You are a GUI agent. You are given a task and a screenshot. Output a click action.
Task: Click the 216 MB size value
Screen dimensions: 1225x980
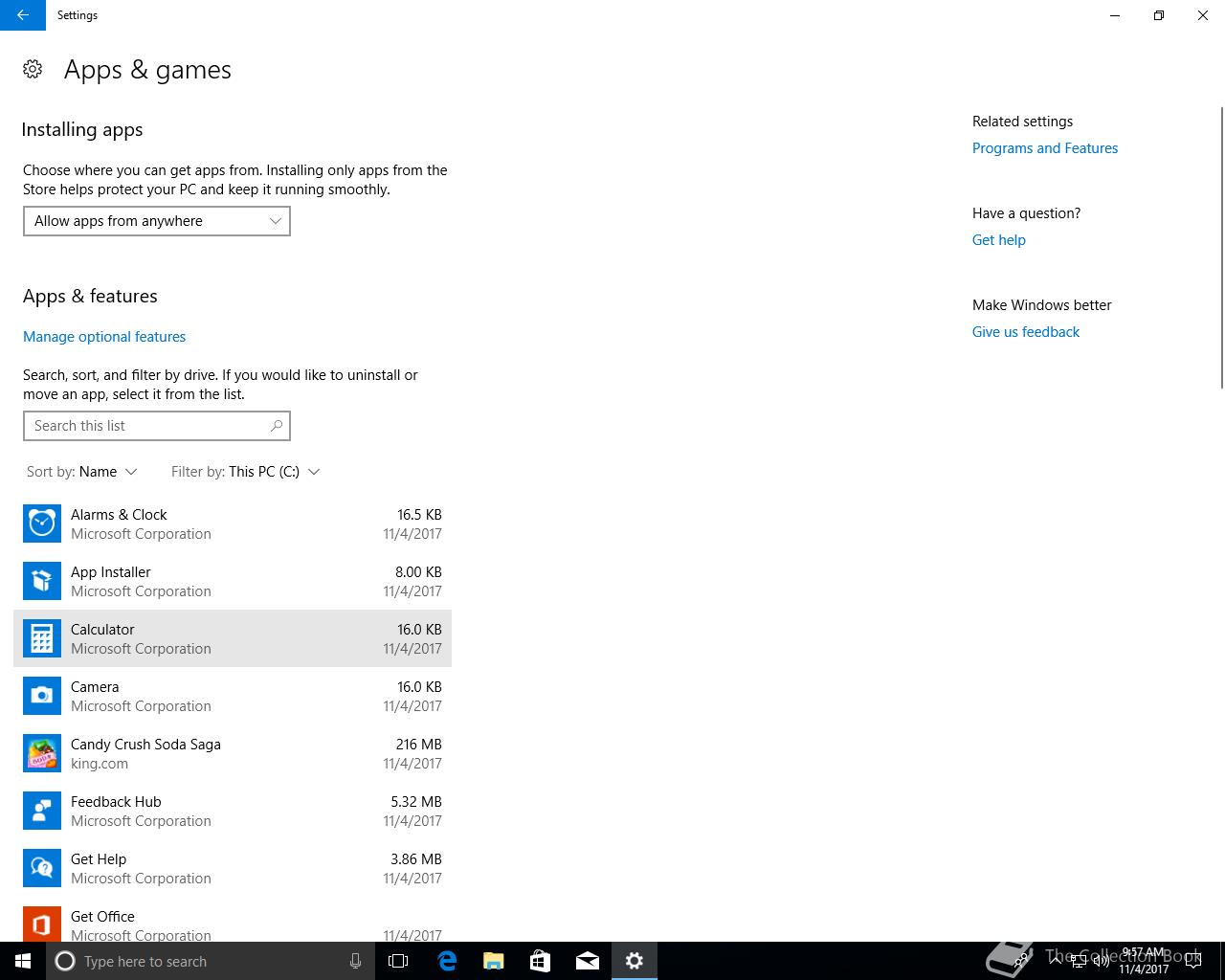click(418, 745)
